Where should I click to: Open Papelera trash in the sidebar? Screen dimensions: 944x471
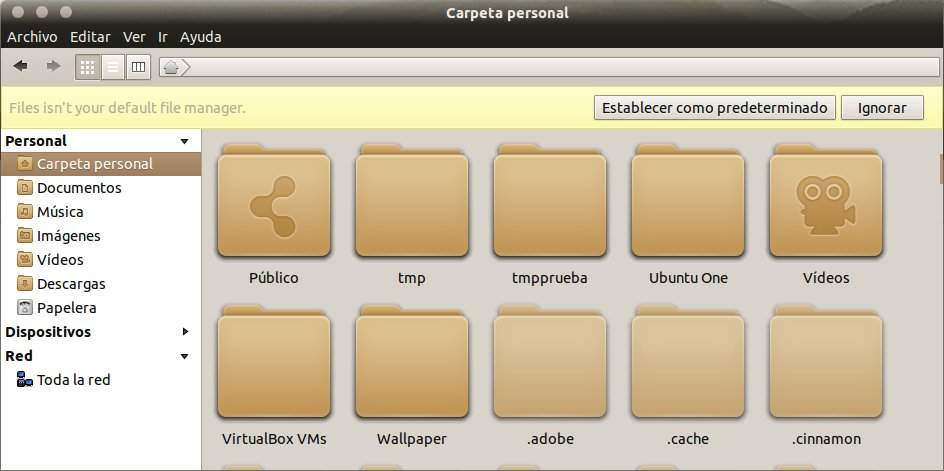[101, 308]
